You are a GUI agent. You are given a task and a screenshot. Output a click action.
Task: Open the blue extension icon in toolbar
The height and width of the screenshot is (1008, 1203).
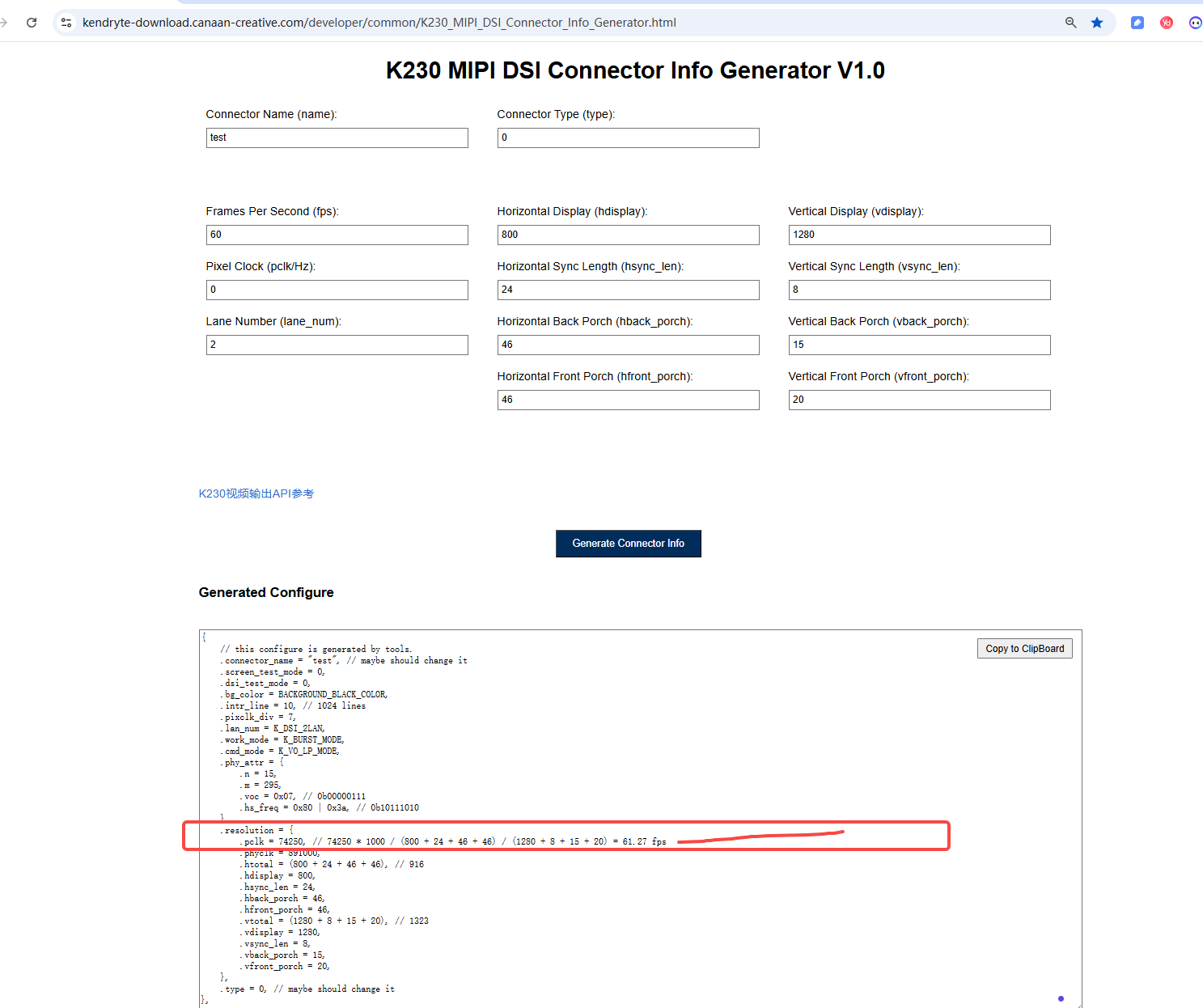[x=1137, y=23]
